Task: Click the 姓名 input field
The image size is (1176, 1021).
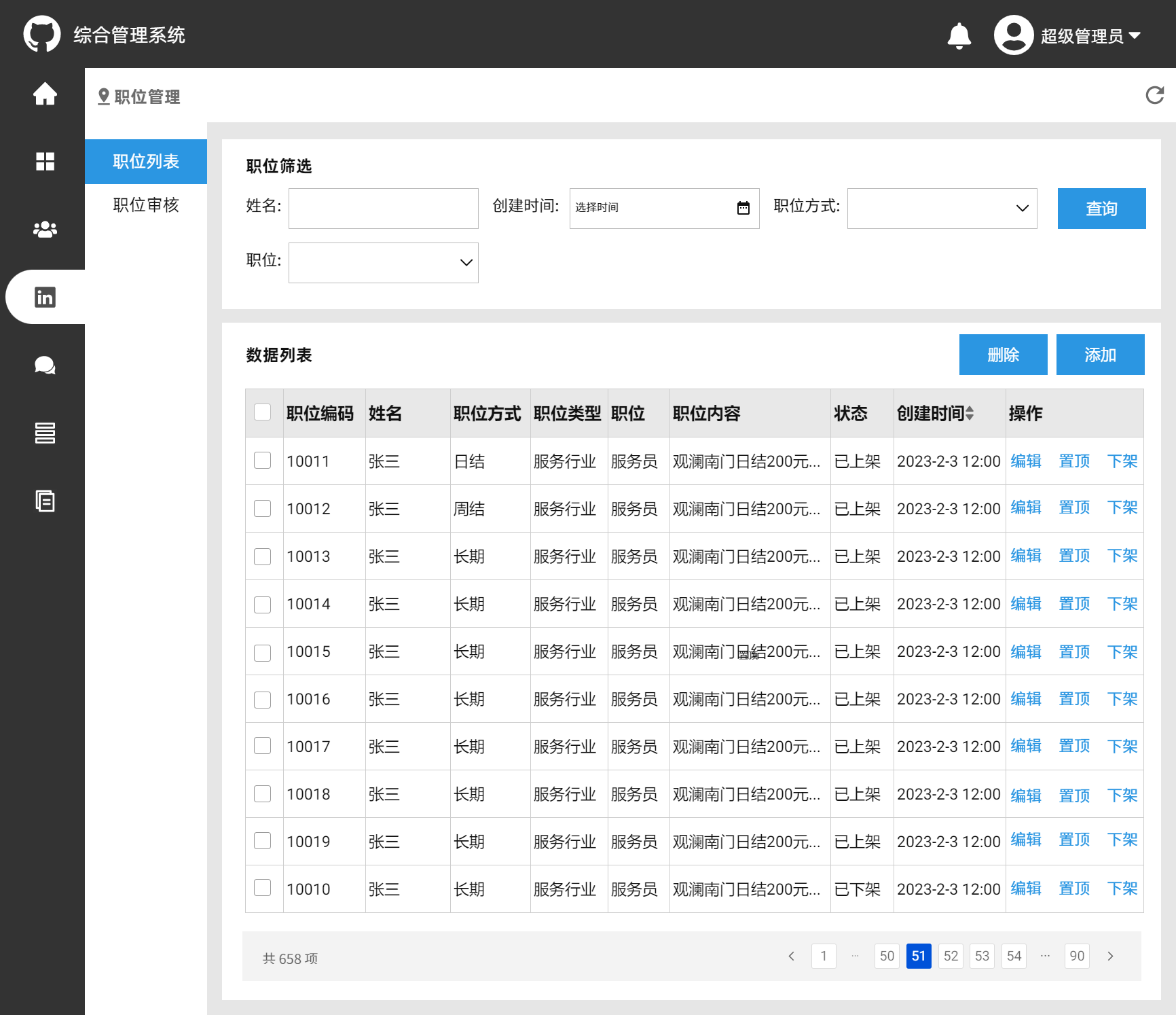Action: click(x=384, y=209)
